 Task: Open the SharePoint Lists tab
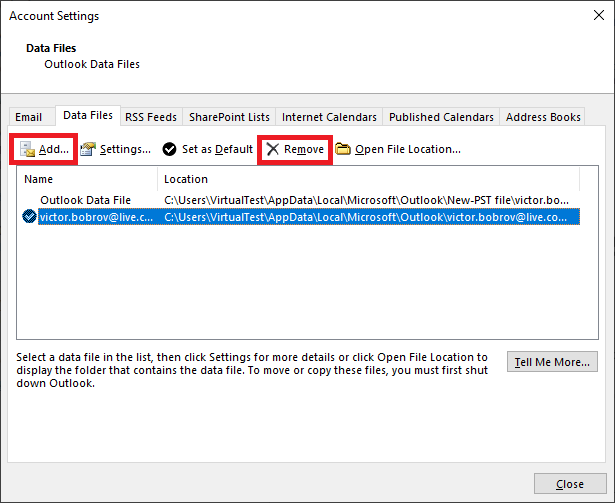[x=229, y=117]
